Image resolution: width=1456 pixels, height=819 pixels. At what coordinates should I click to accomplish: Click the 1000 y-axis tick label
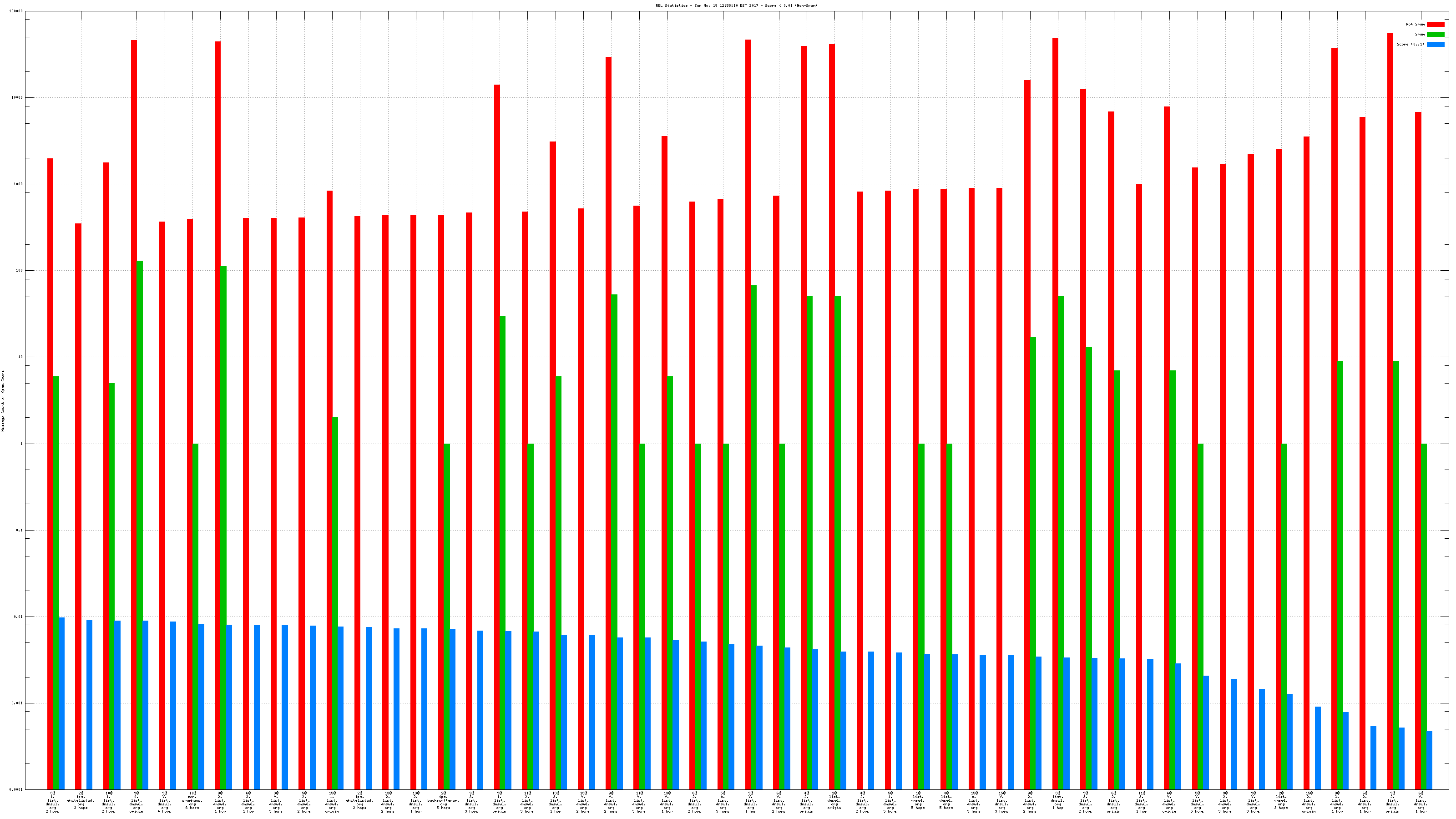[x=18, y=184]
